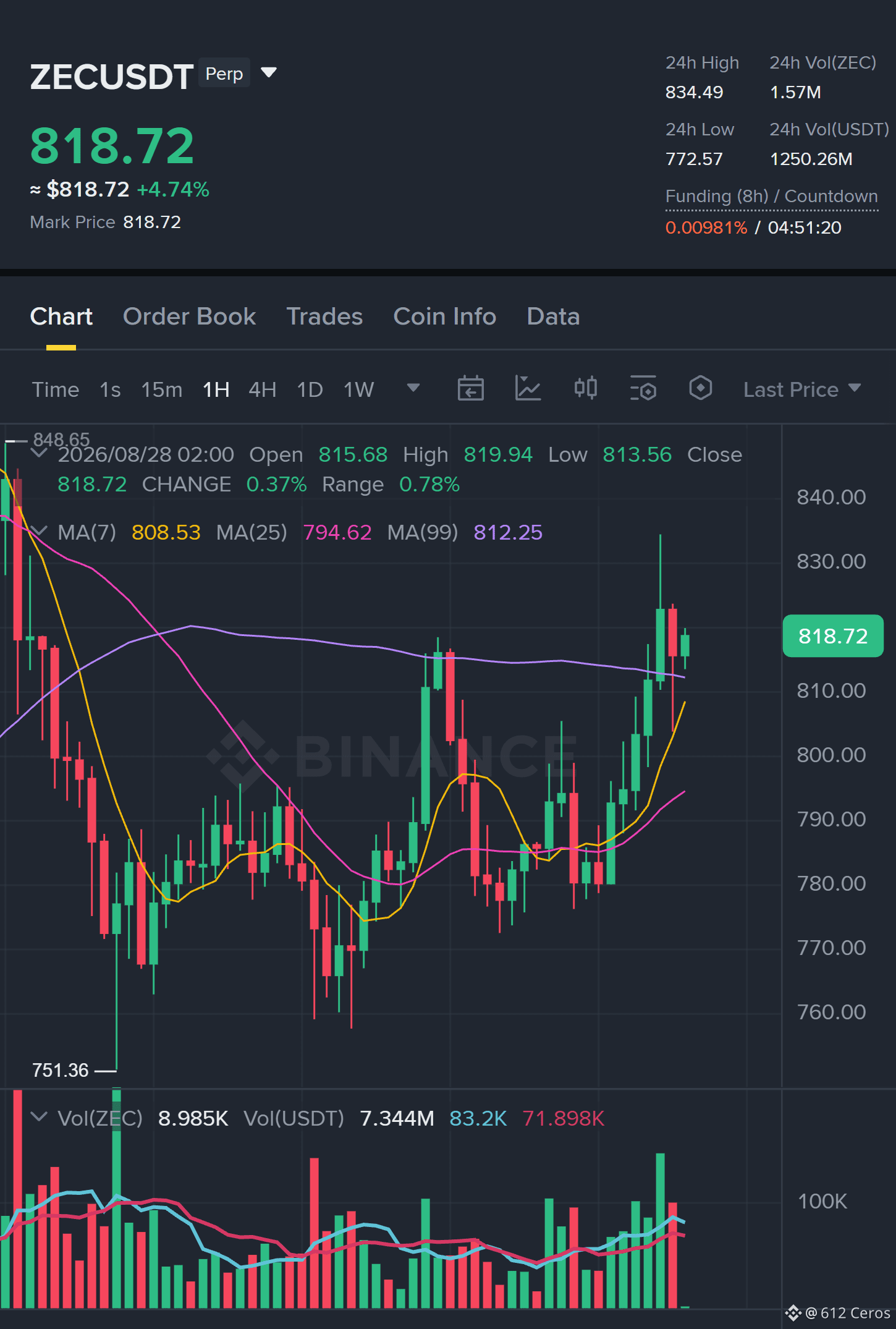Viewport: 896px width, 1329px height.
Task: Collapse the MA indicator legend chevron
Action: (x=39, y=531)
